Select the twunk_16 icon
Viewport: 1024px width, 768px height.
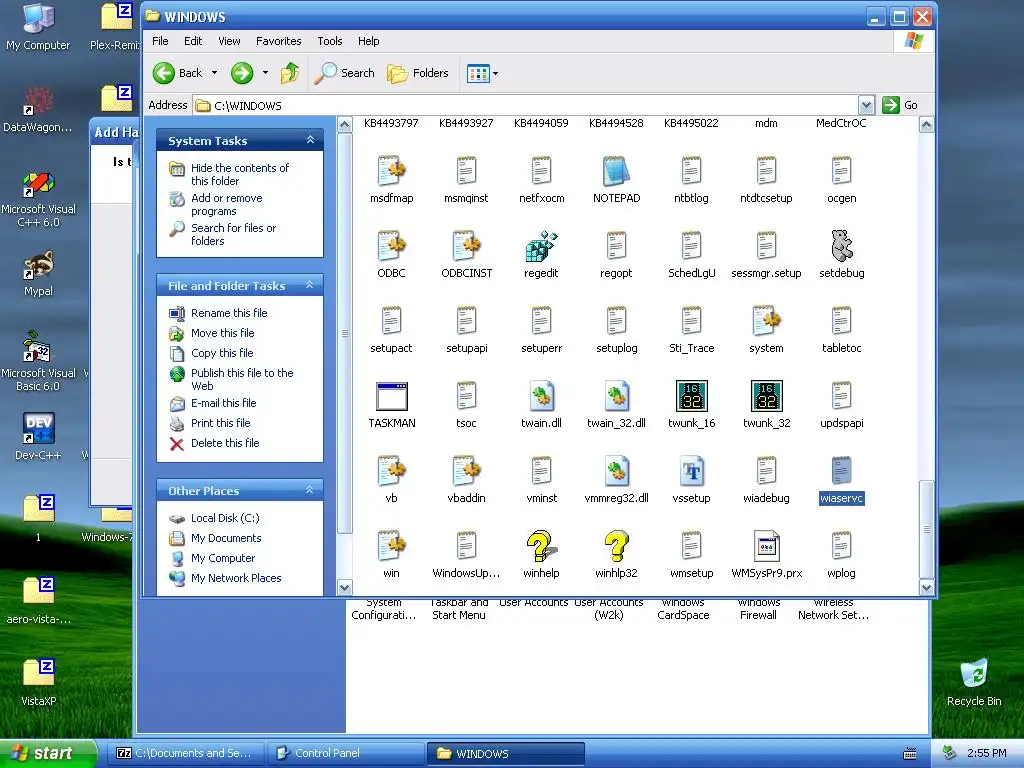pos(691,396)
